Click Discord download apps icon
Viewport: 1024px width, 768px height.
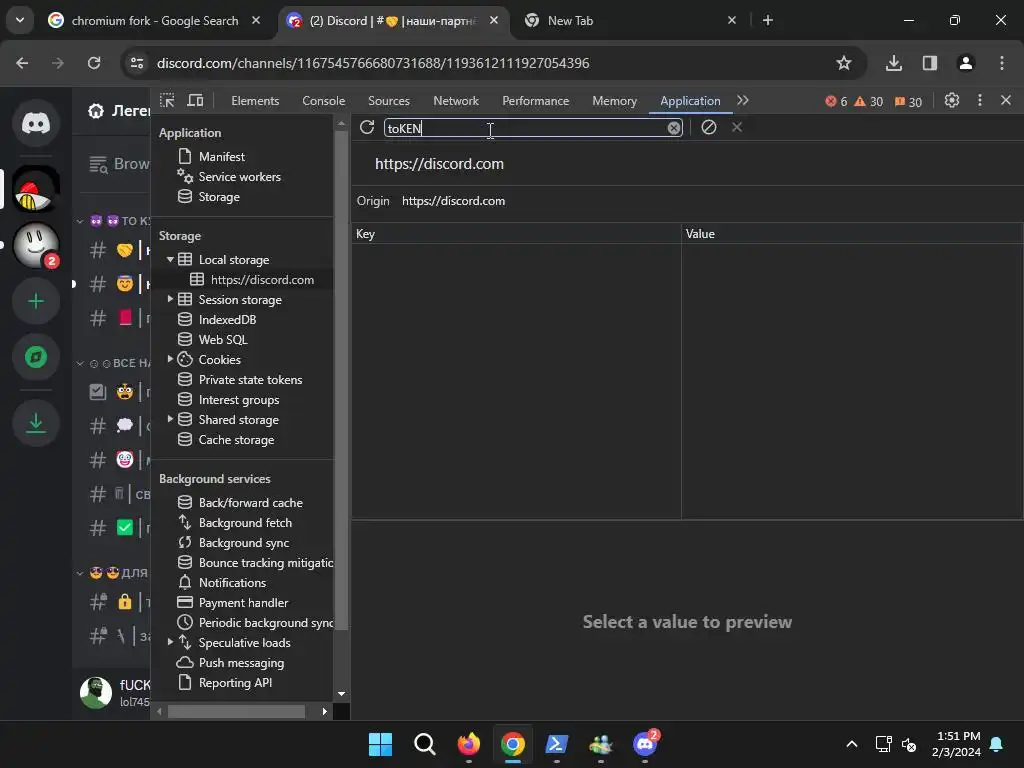click(x=36, y=423)
